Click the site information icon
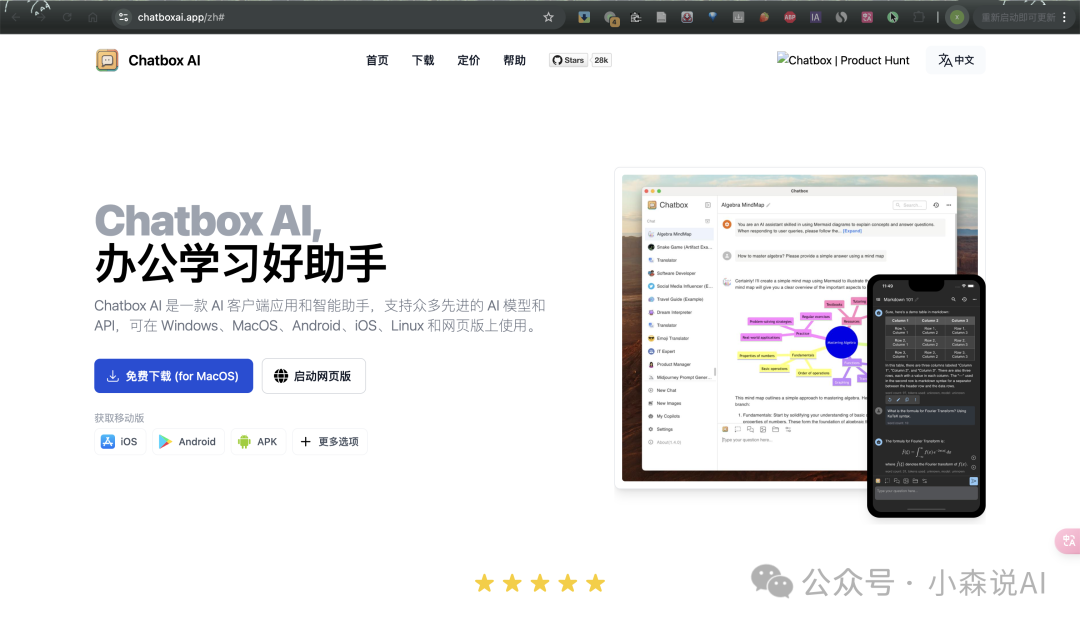The height and width of the screenshot is (626, 1080). (123, 17)
